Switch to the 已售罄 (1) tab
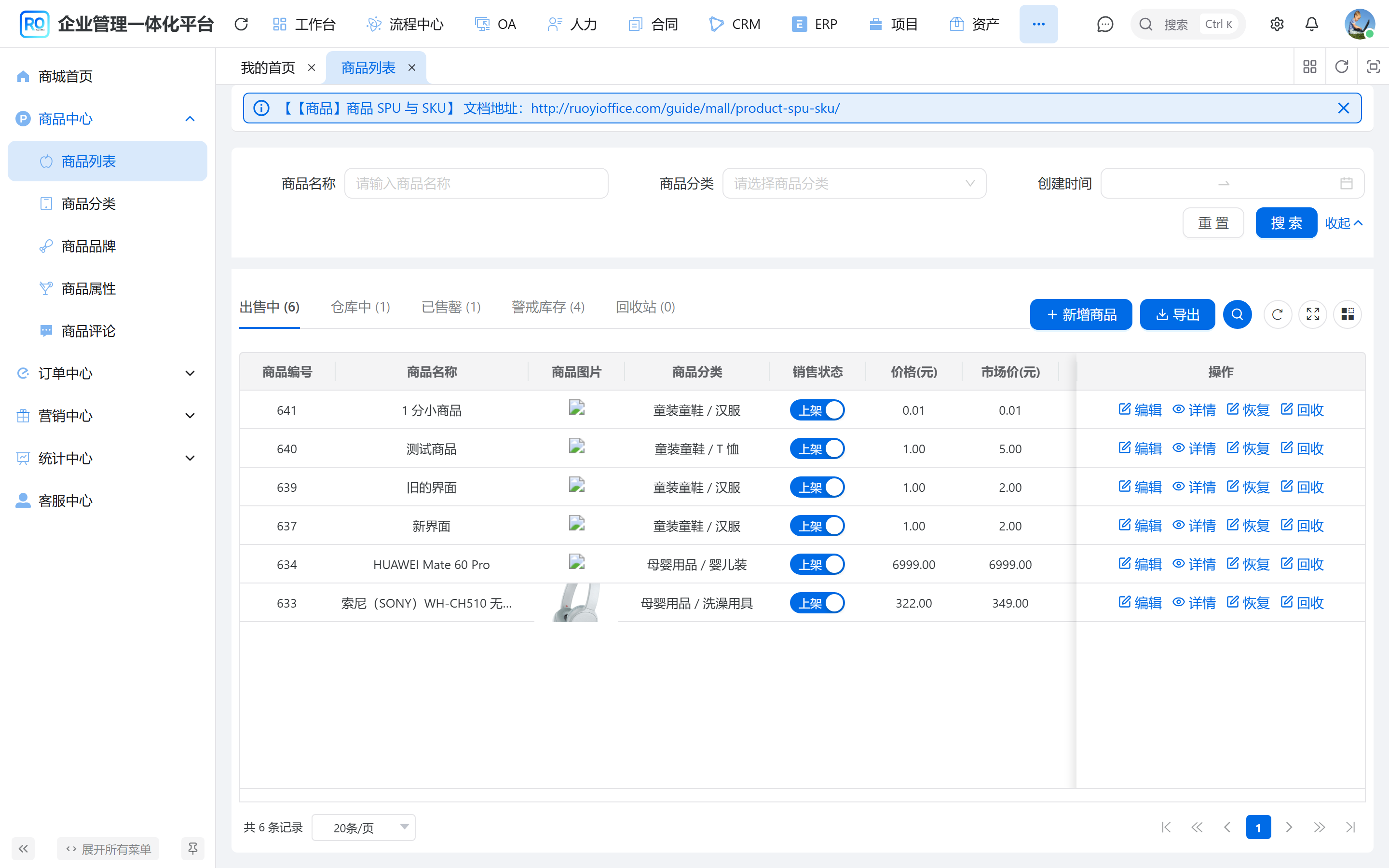1389x868 pixels. coord(451,307)
